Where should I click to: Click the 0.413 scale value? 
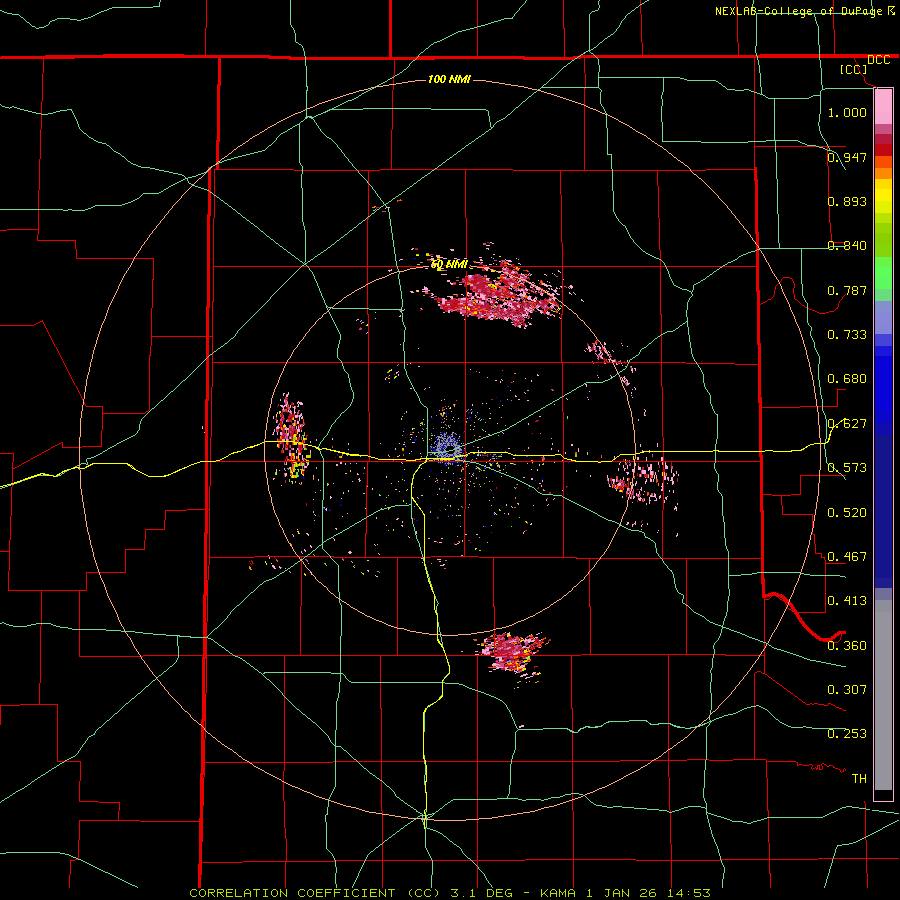point(847,601)
